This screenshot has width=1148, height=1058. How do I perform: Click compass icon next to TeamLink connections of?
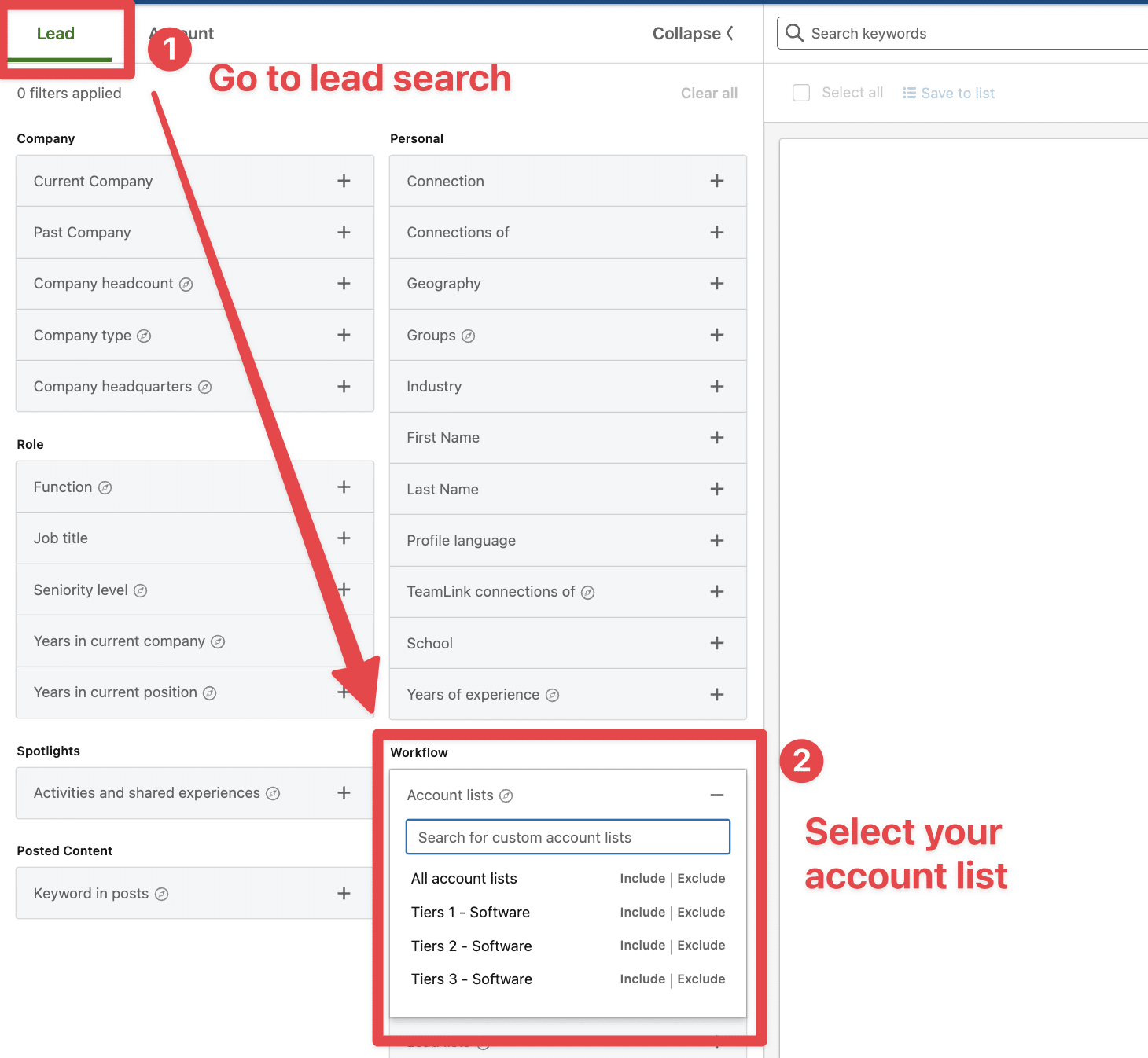587,593
